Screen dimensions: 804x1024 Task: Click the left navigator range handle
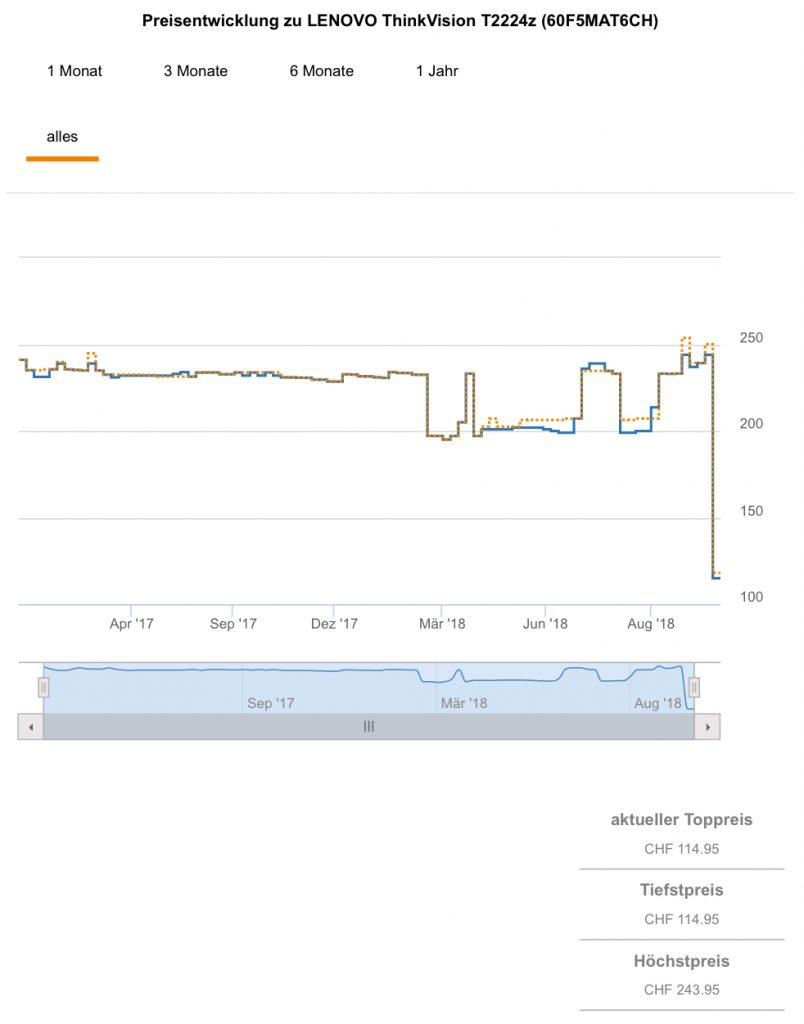coord(43,687)
